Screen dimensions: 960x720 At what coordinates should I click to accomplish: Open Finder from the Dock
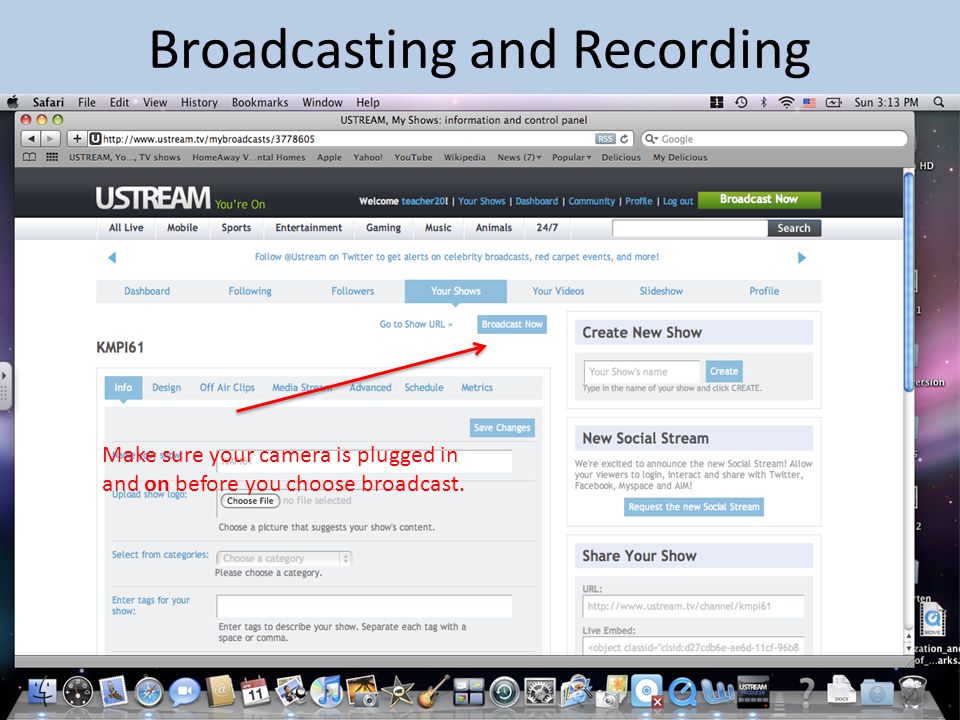[42, 692]
